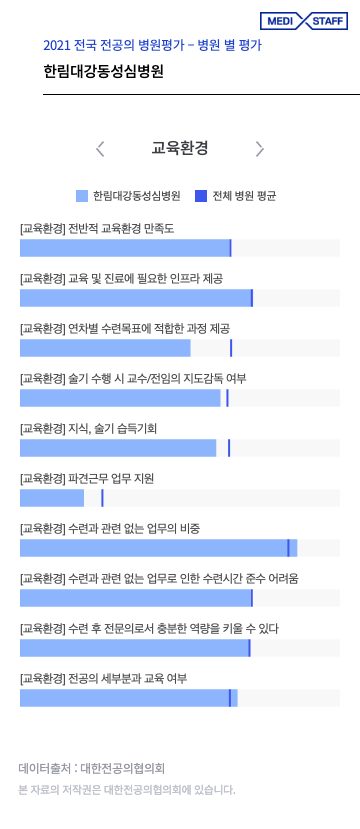Screen dimensions: 360x829
Task: Select the 교육환경 category heading
Action: tap(180, 149)
